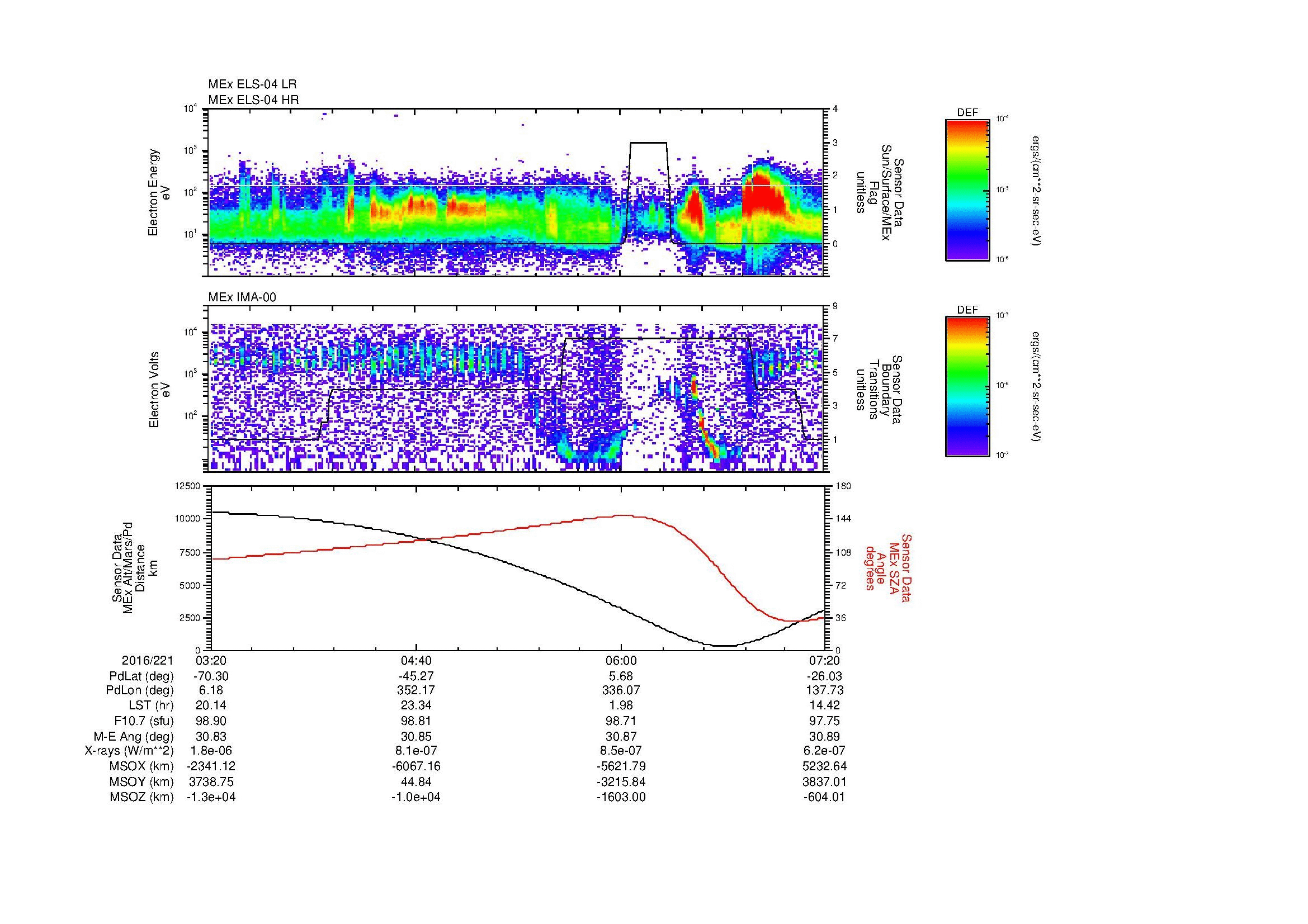Click the '72' SZA axis tick
Screen dimensions: 1308x924
[x=841, y=585]
